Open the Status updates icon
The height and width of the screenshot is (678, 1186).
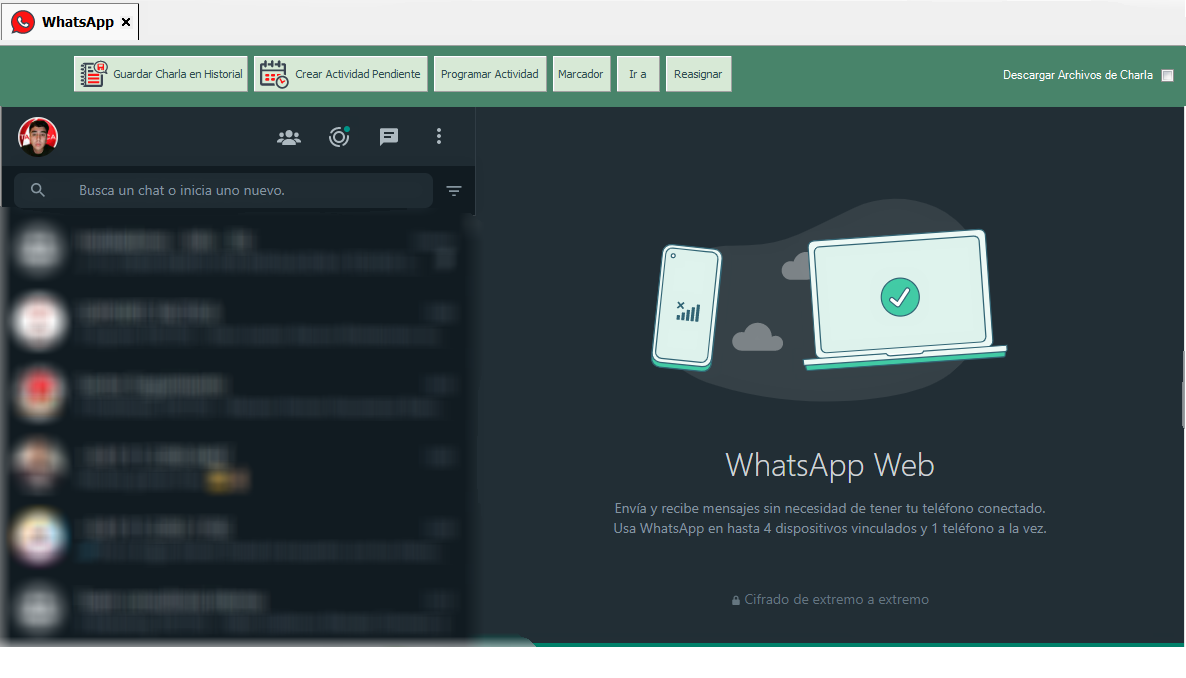click(339, 137)
